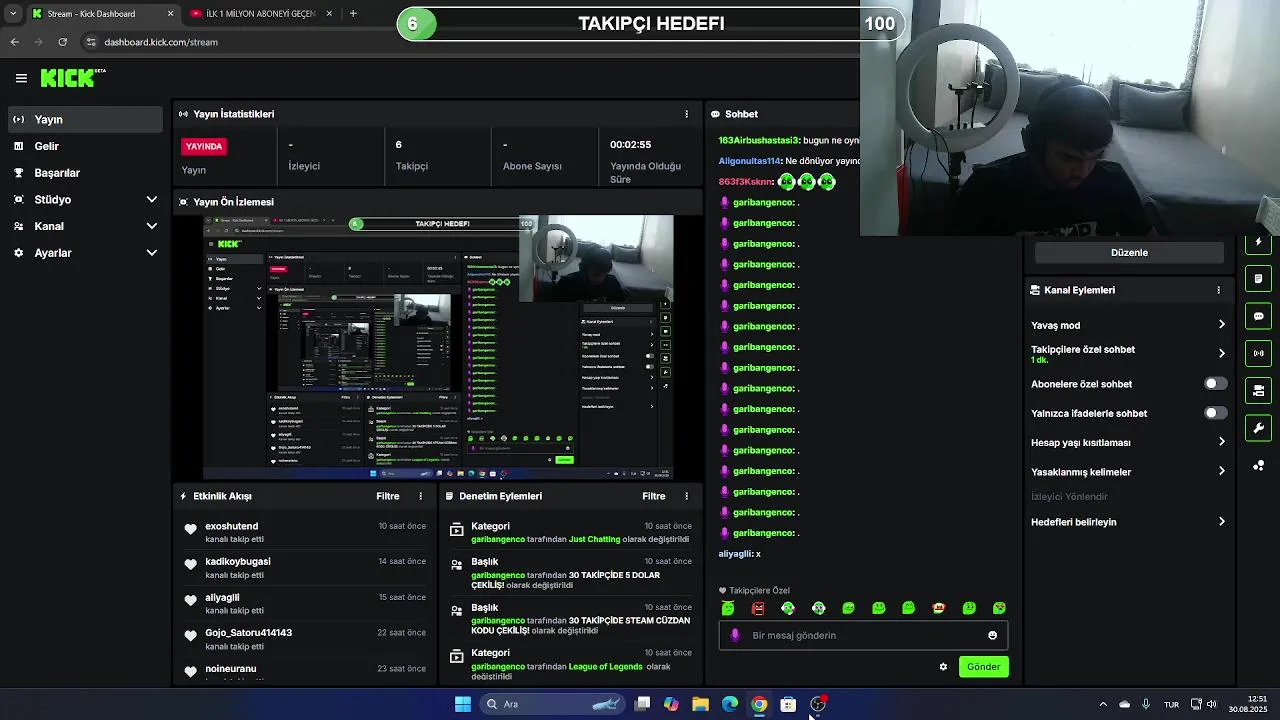The height and width of the screenshot is (720, 1280).
Task: Click the Düzenle button
Action: click(x=1129, y=253)
